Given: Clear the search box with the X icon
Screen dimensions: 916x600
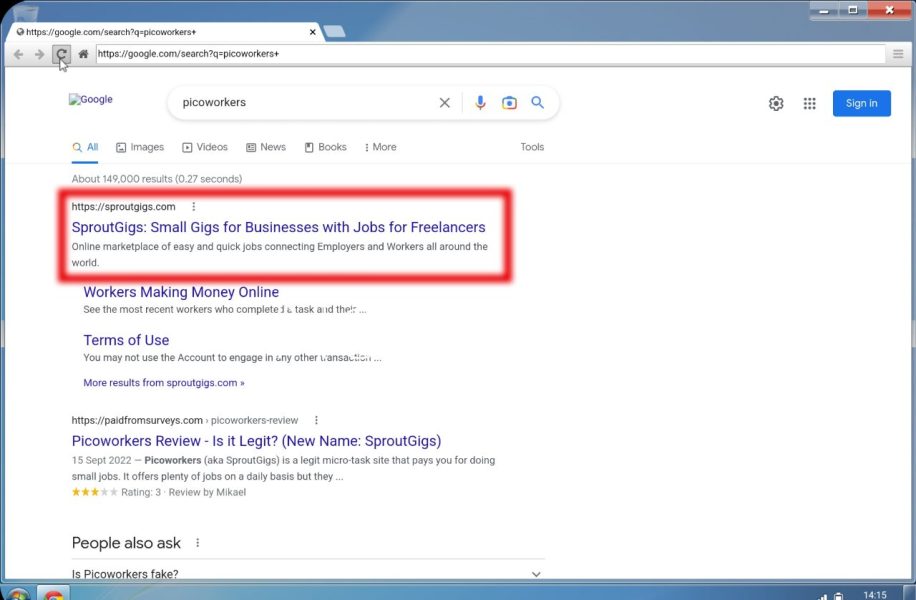Looking at the screenshot, I should tap(445, 103).
